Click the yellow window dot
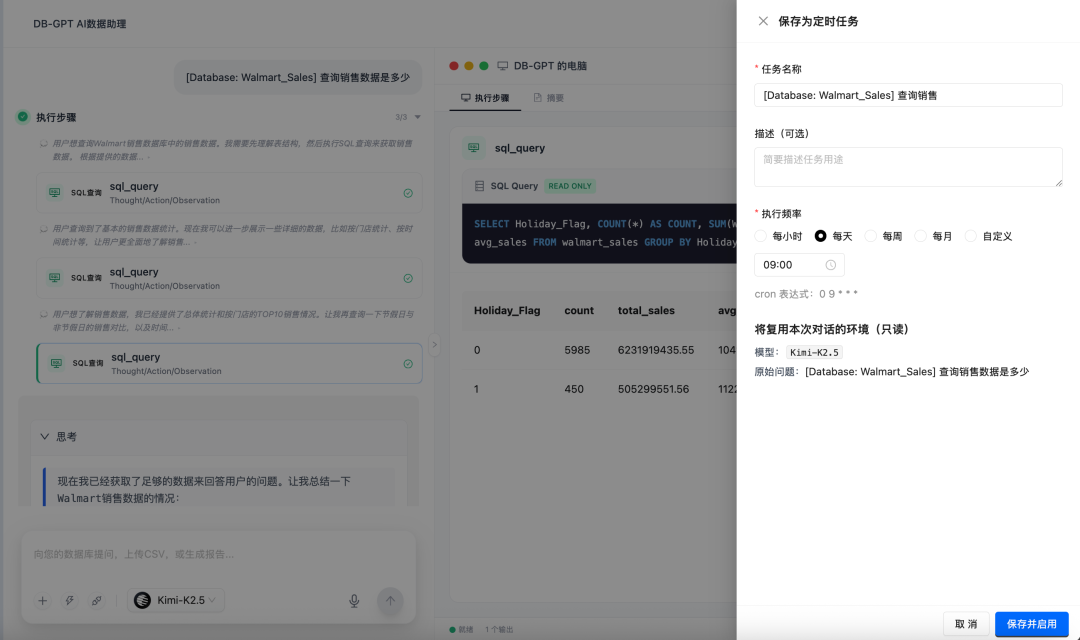 coord(469,66)
